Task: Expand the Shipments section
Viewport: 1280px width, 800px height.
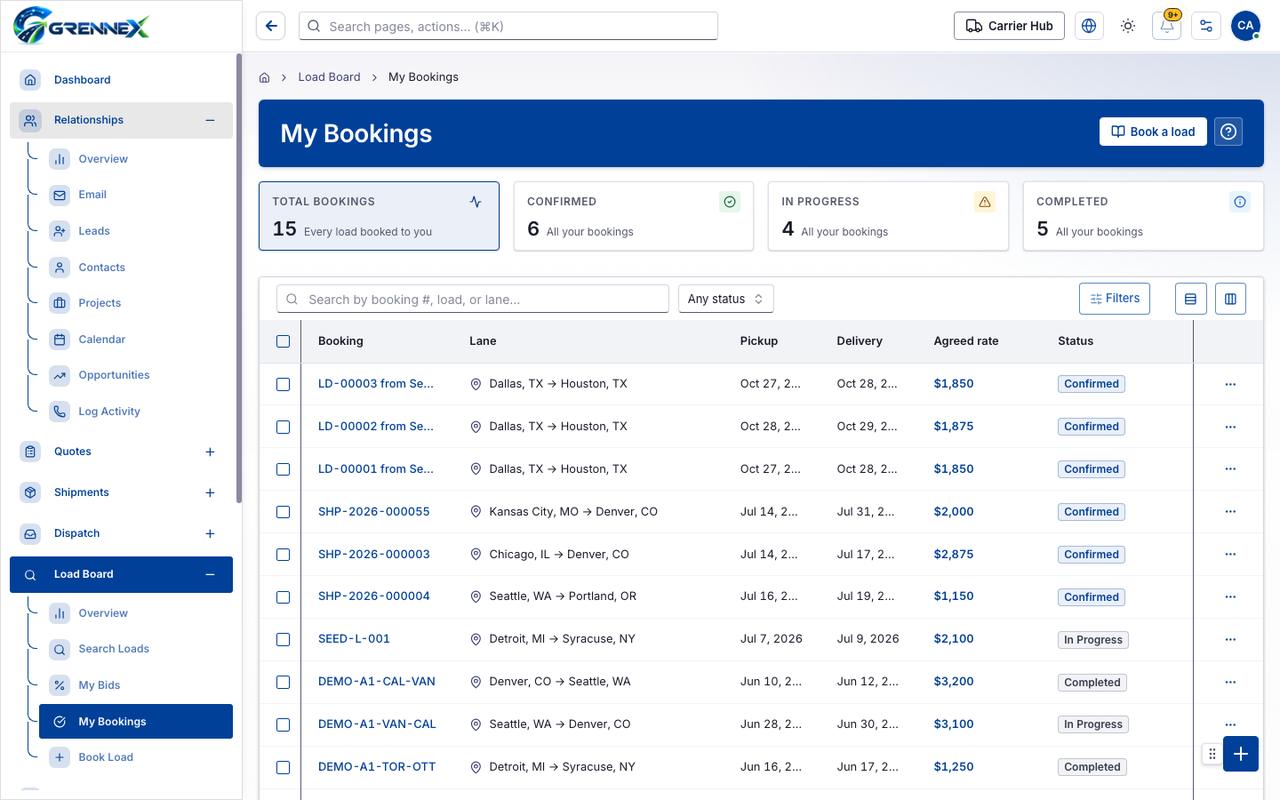Action: point(210,493)
